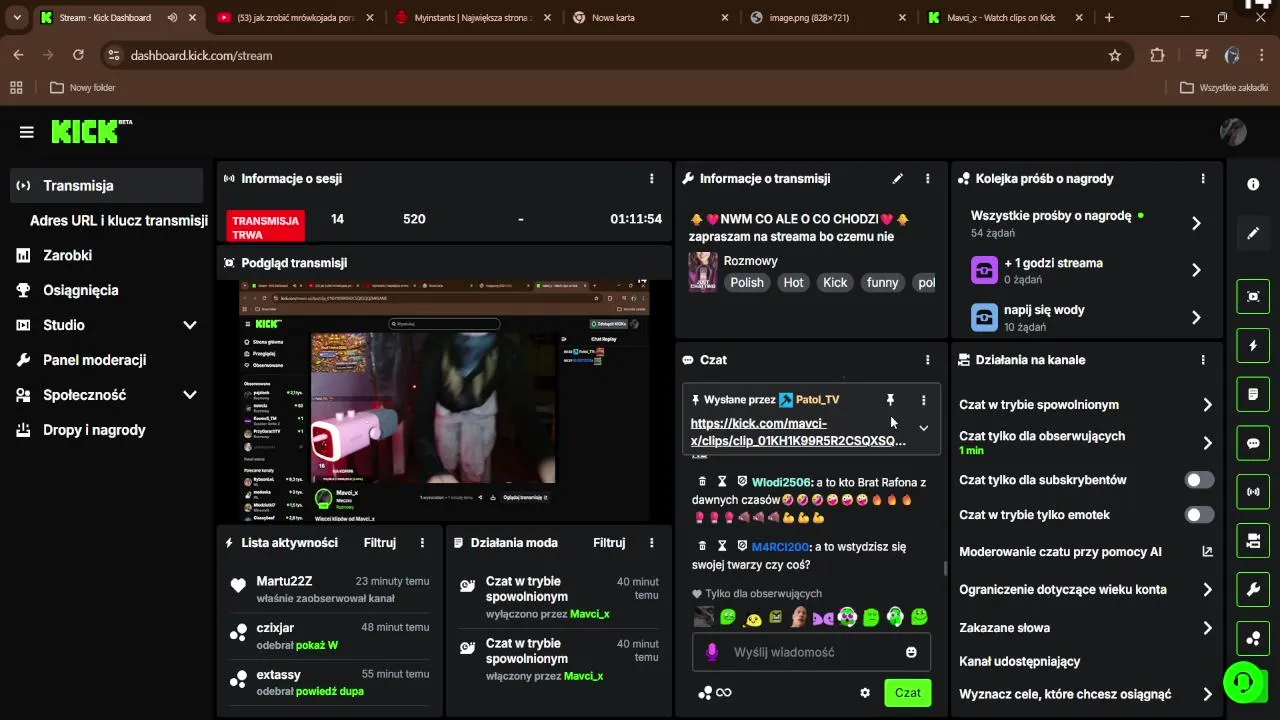Open the hamburger menu next to the Kick logo
Screen dimensions: 1280x720
[x=27, y=132]
